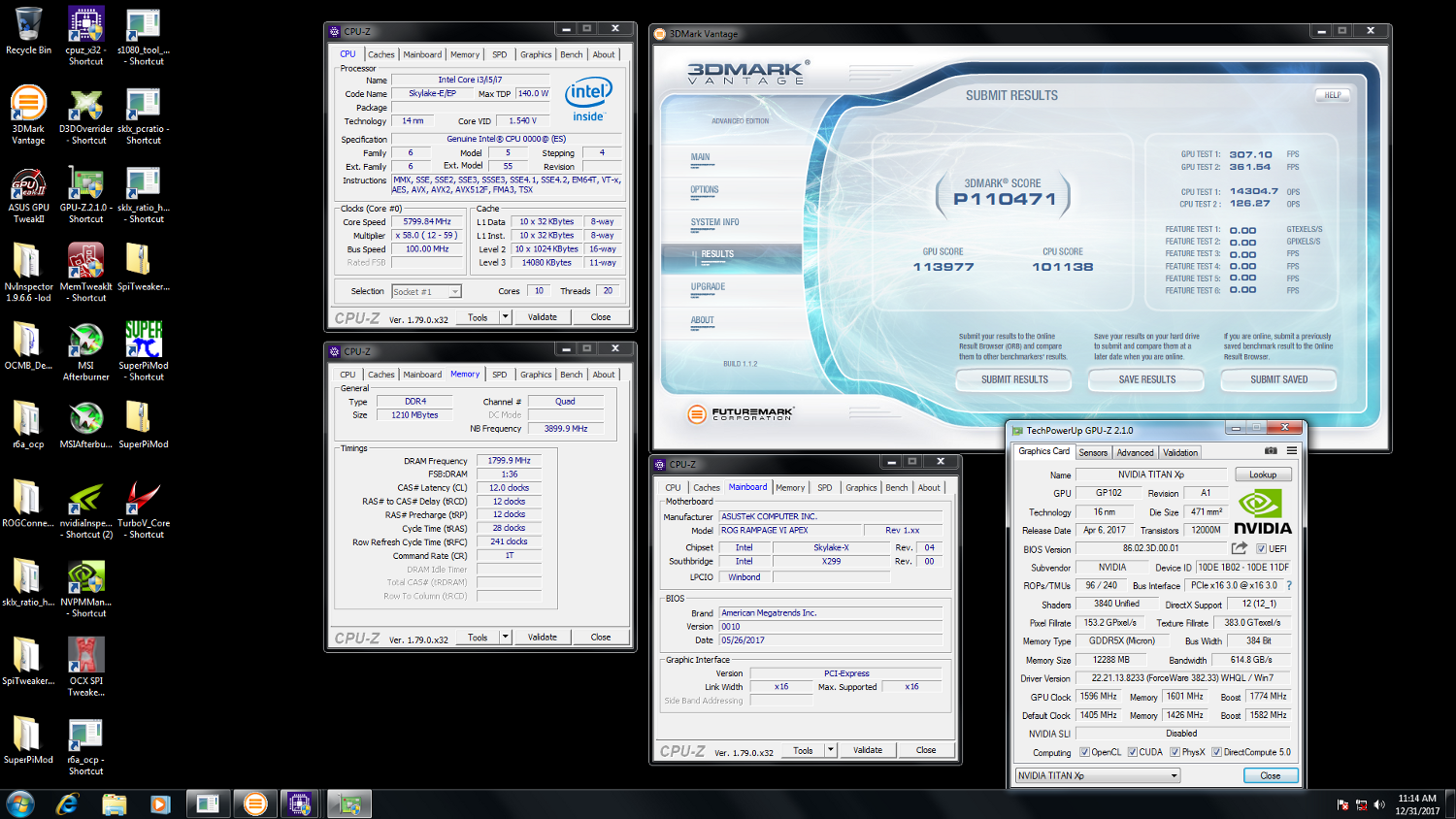
Task: Click the GPU Clock 1596 MHz field
Action: click(x=1098, y=697)
